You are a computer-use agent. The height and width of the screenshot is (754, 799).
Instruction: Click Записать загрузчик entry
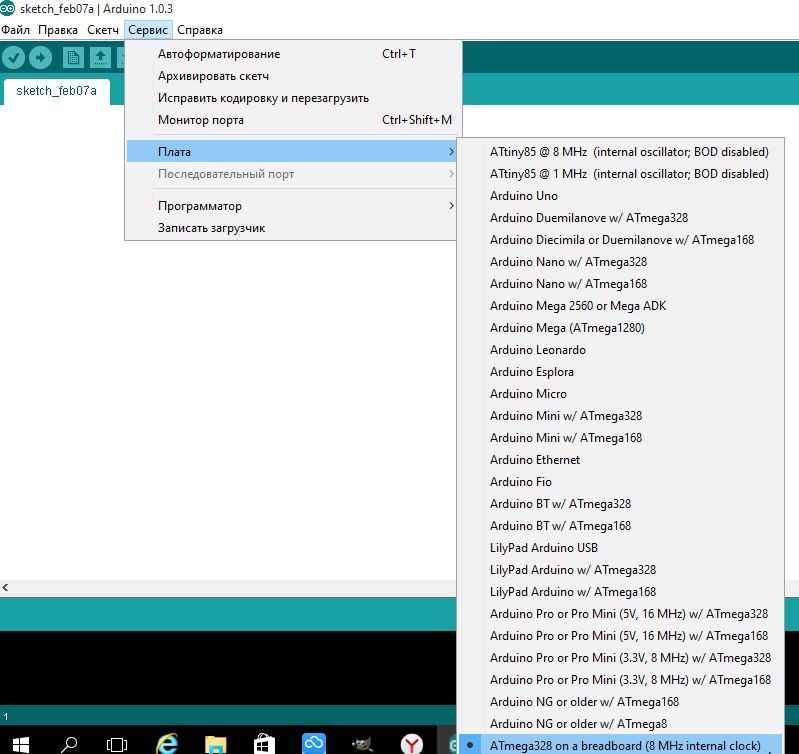click(290, 228)
